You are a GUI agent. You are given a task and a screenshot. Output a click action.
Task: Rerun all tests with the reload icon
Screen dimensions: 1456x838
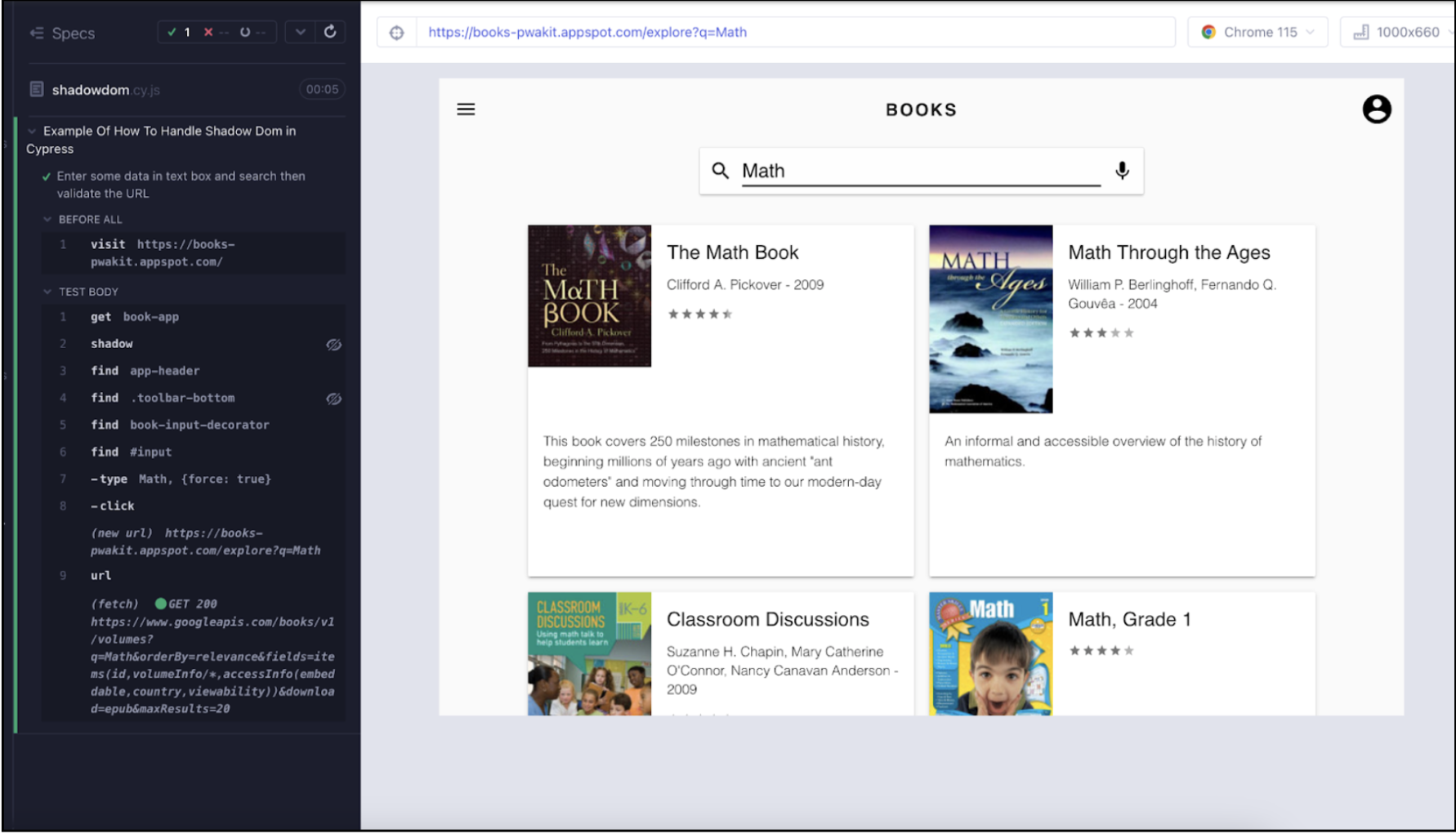coord(330,32)
